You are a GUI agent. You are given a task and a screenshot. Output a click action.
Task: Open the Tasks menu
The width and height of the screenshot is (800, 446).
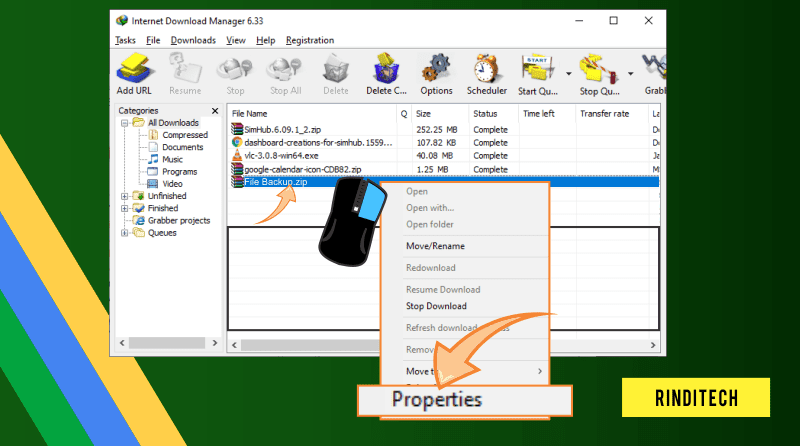(x=125, y=40)
